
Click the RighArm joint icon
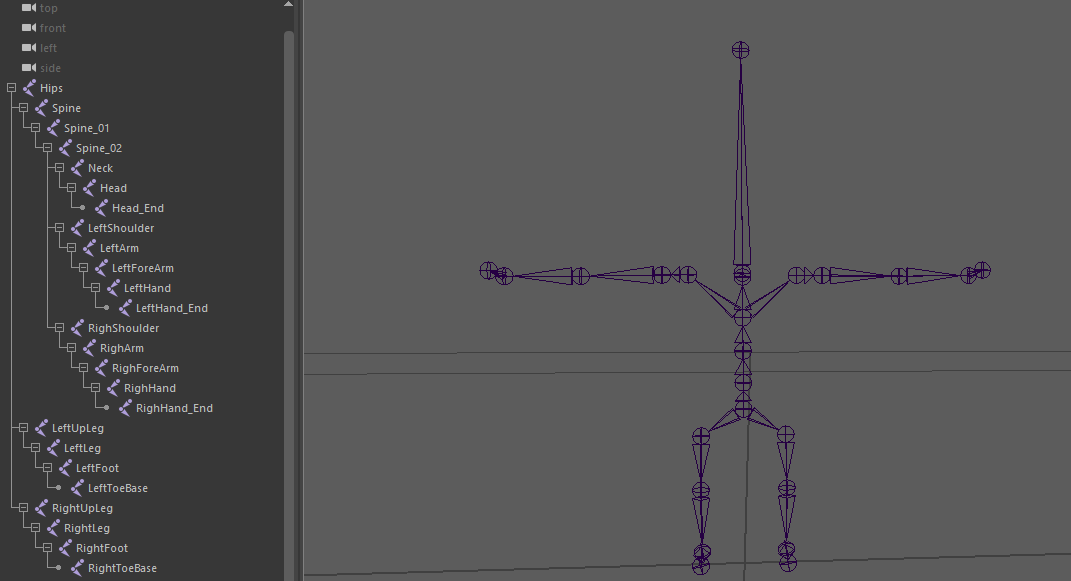pos(89,348)
